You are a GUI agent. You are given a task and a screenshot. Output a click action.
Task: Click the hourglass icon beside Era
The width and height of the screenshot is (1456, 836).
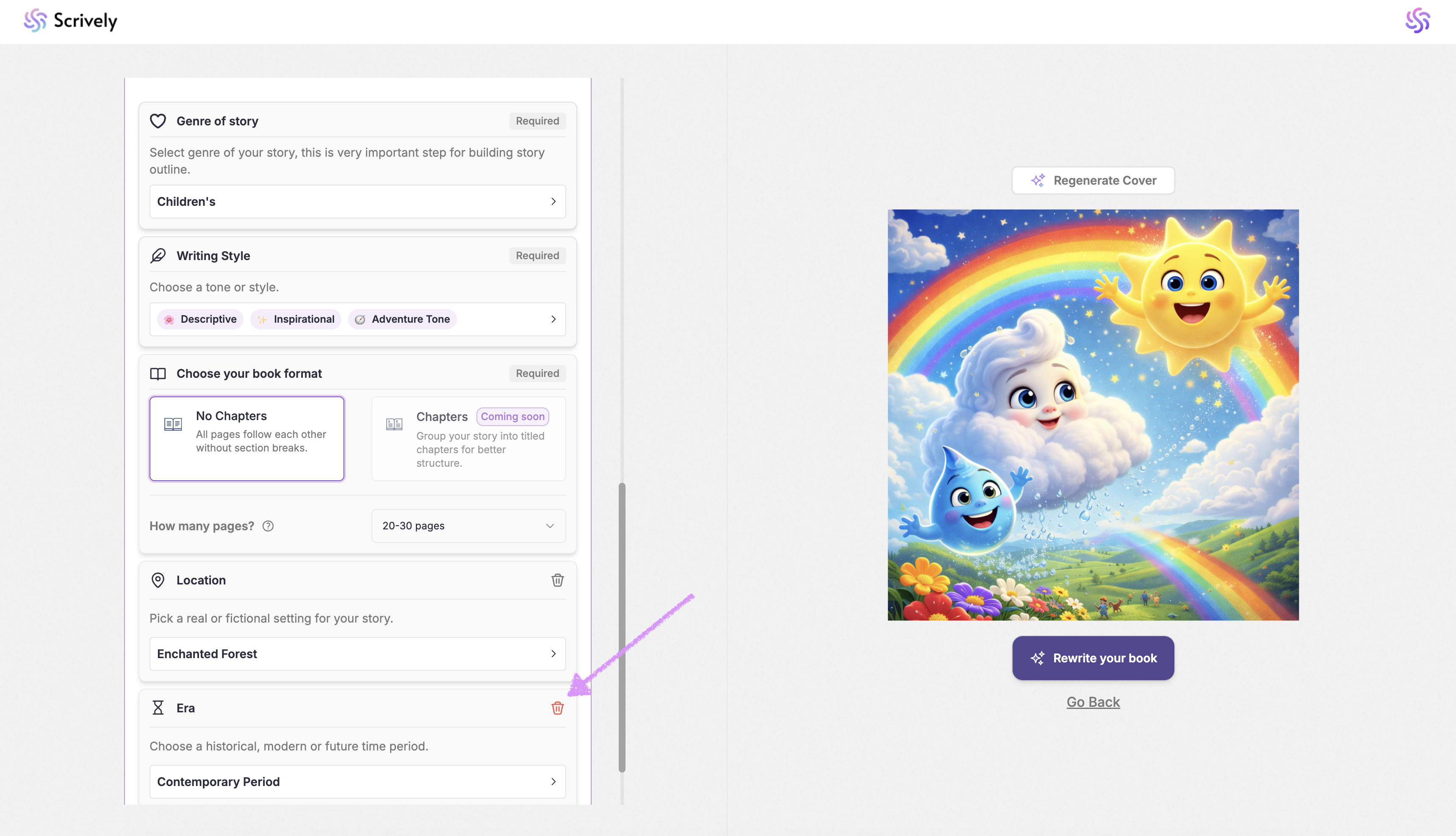(x=158, y=708)
